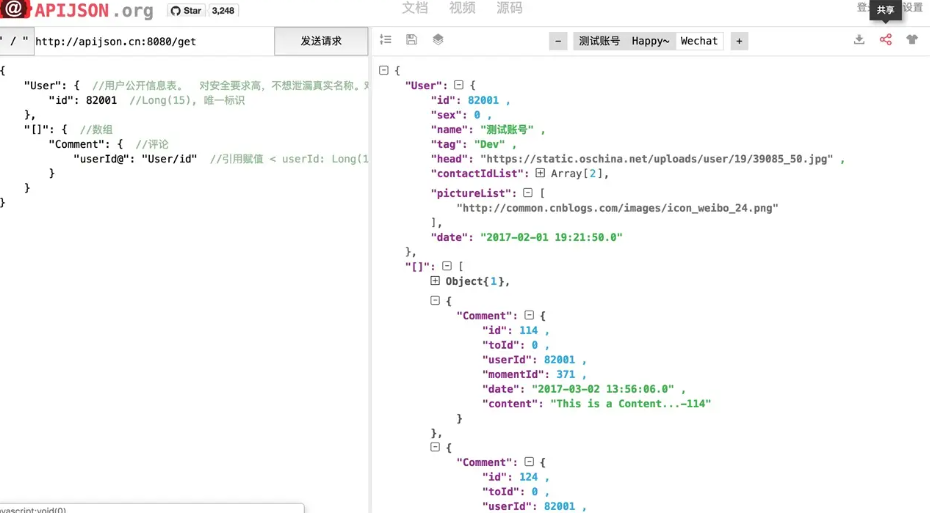Click the name value "测试账号" in response
The width and height of the screenshot is (930, 513).
507,129
